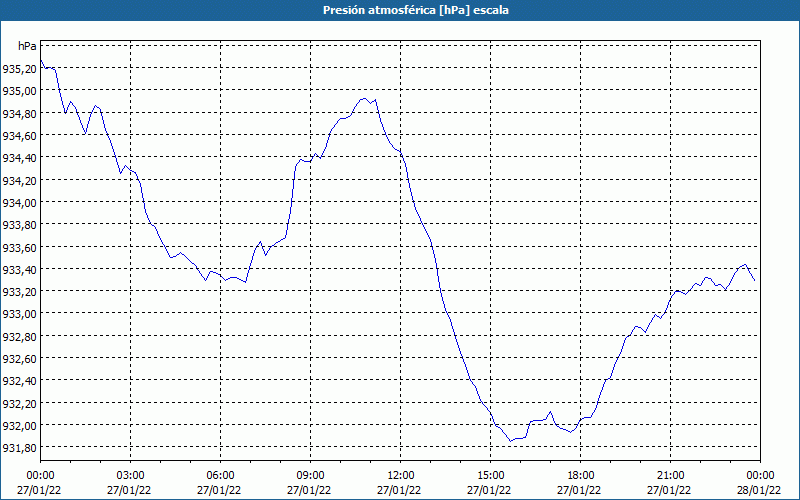Click the 28/01/22 date label
Screen dimensions: 800x500
(759, 490)
